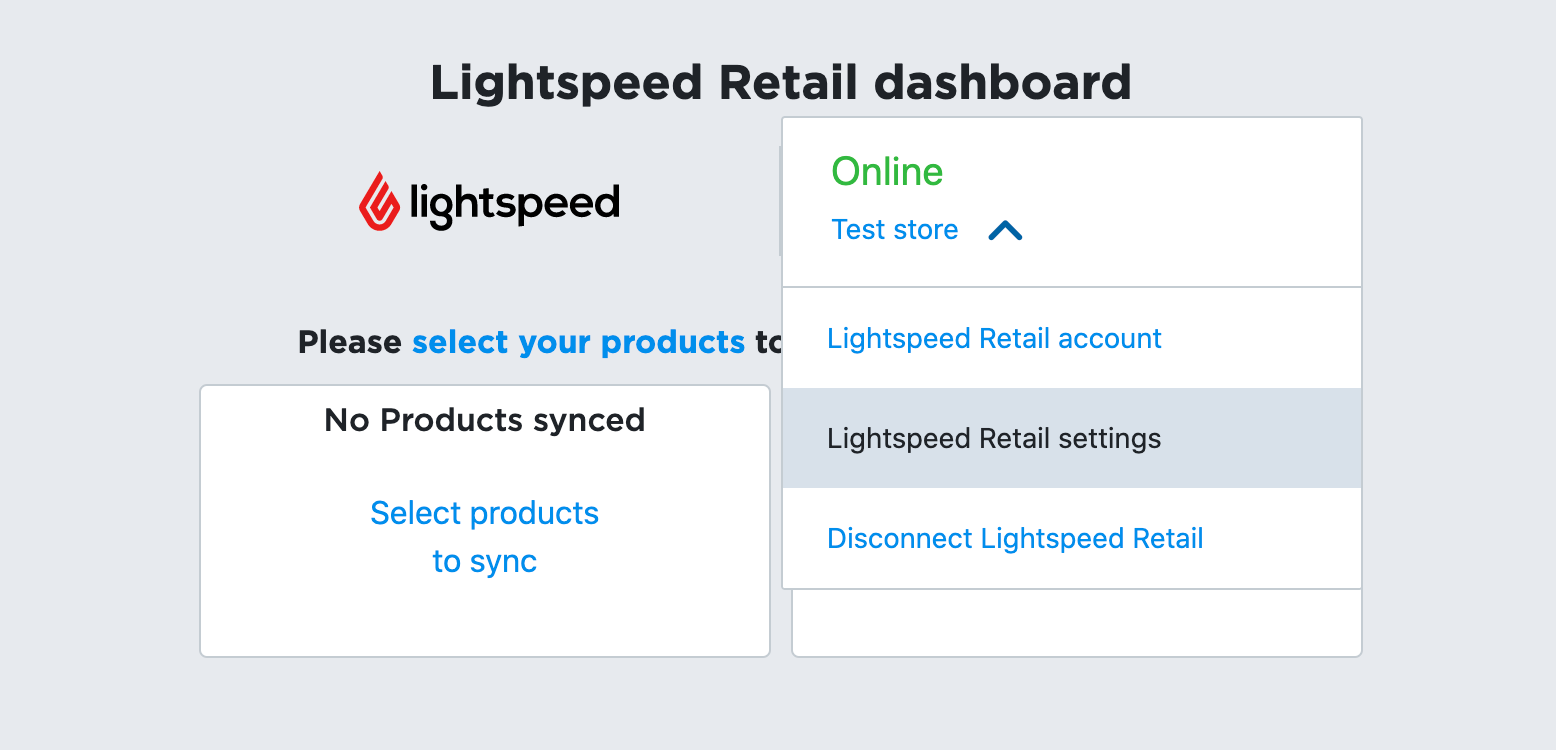Click the 'No Products synced' heading
1556x750 pixels.
click(x=485, y=420)
